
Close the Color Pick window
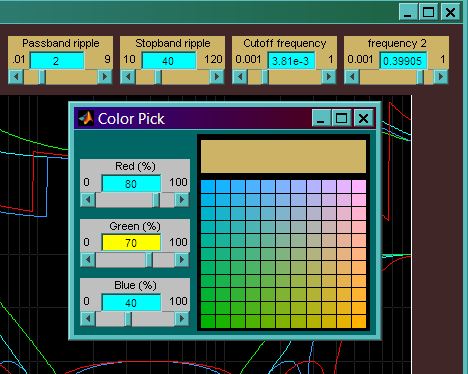pyautogui.click(x=363, y=118)
